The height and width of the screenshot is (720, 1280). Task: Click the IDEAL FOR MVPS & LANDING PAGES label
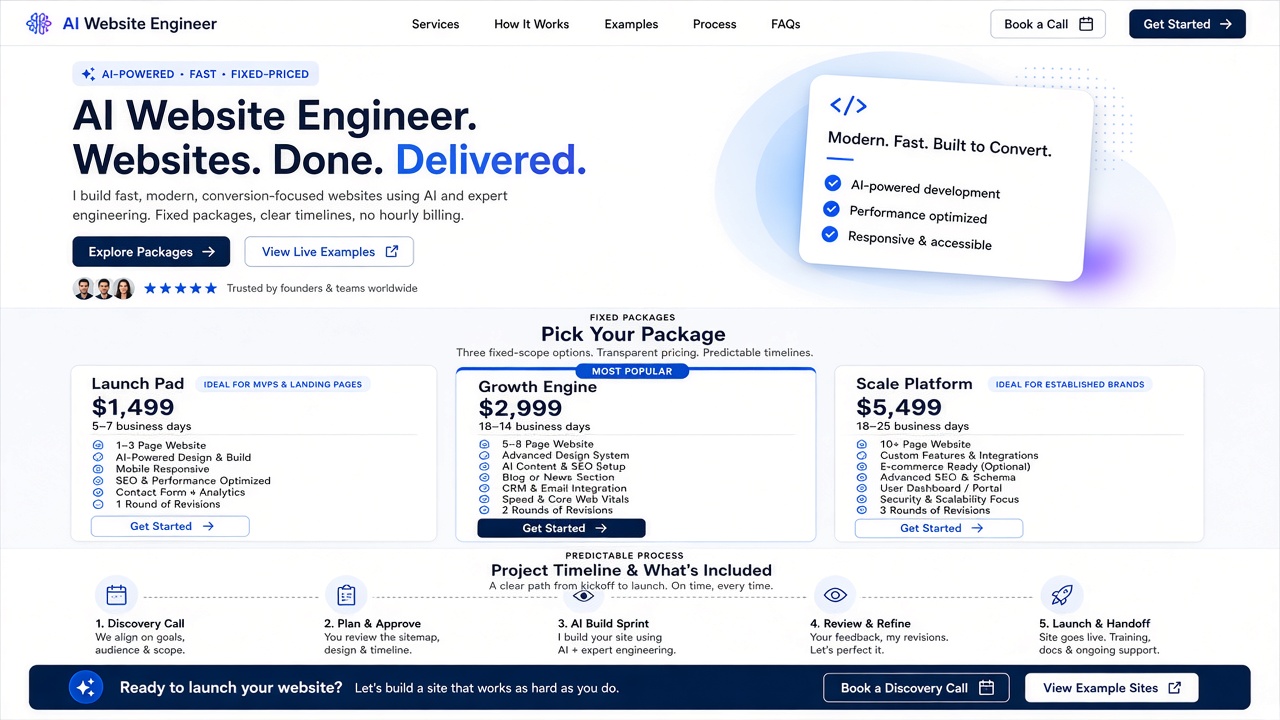[283, 384]
